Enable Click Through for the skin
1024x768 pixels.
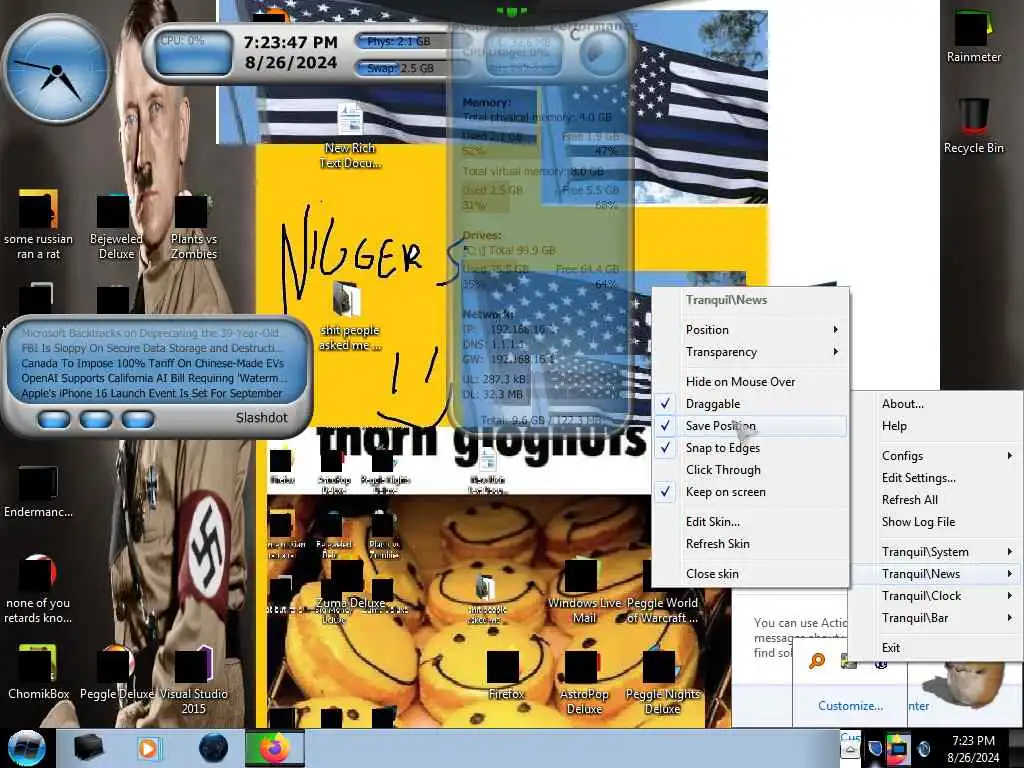pos(751,470)
